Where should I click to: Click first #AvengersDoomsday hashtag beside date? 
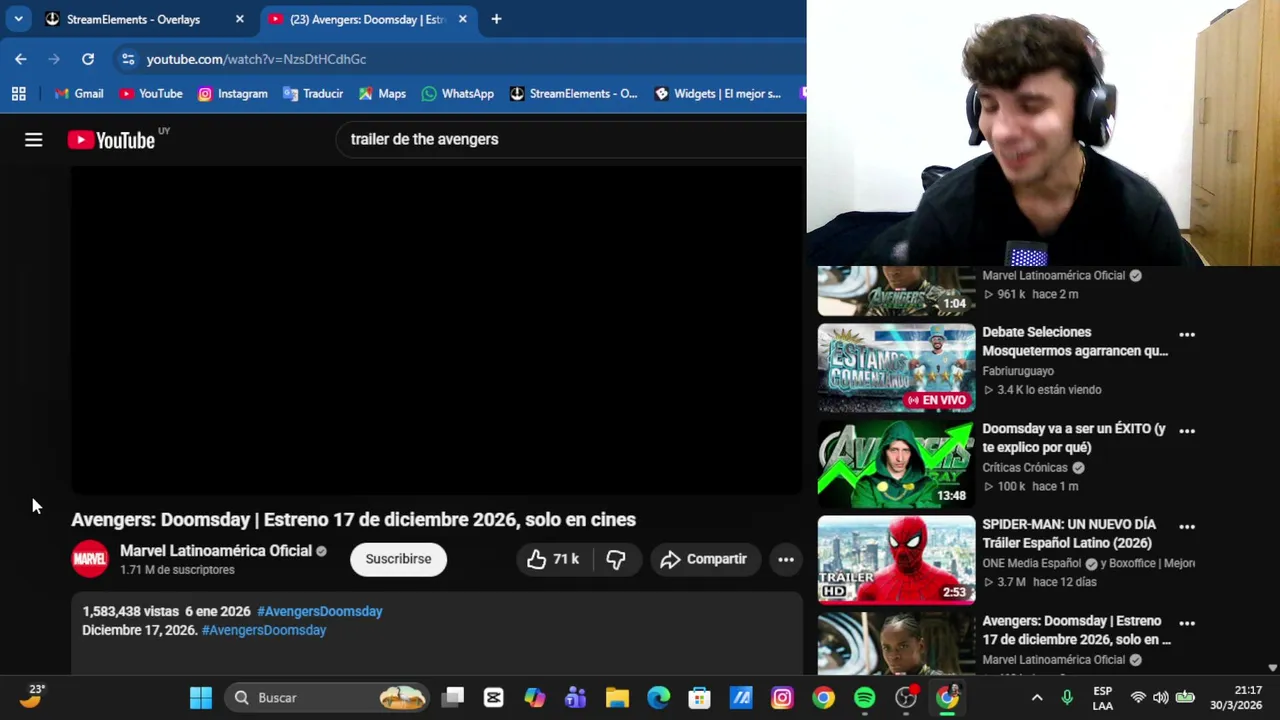tap(320, 611)
